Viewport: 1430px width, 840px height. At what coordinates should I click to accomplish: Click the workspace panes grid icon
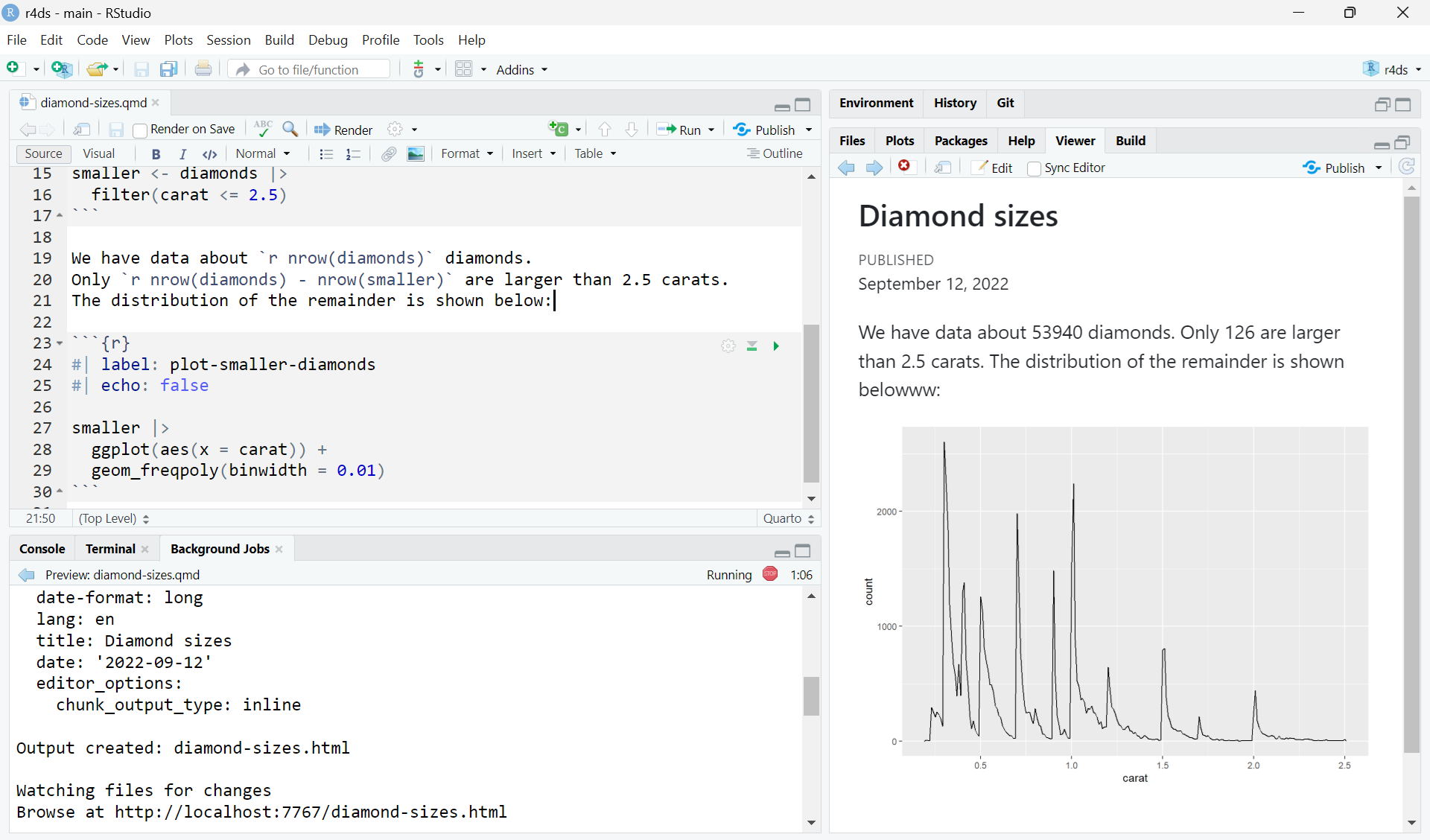[x=463, y=69]
